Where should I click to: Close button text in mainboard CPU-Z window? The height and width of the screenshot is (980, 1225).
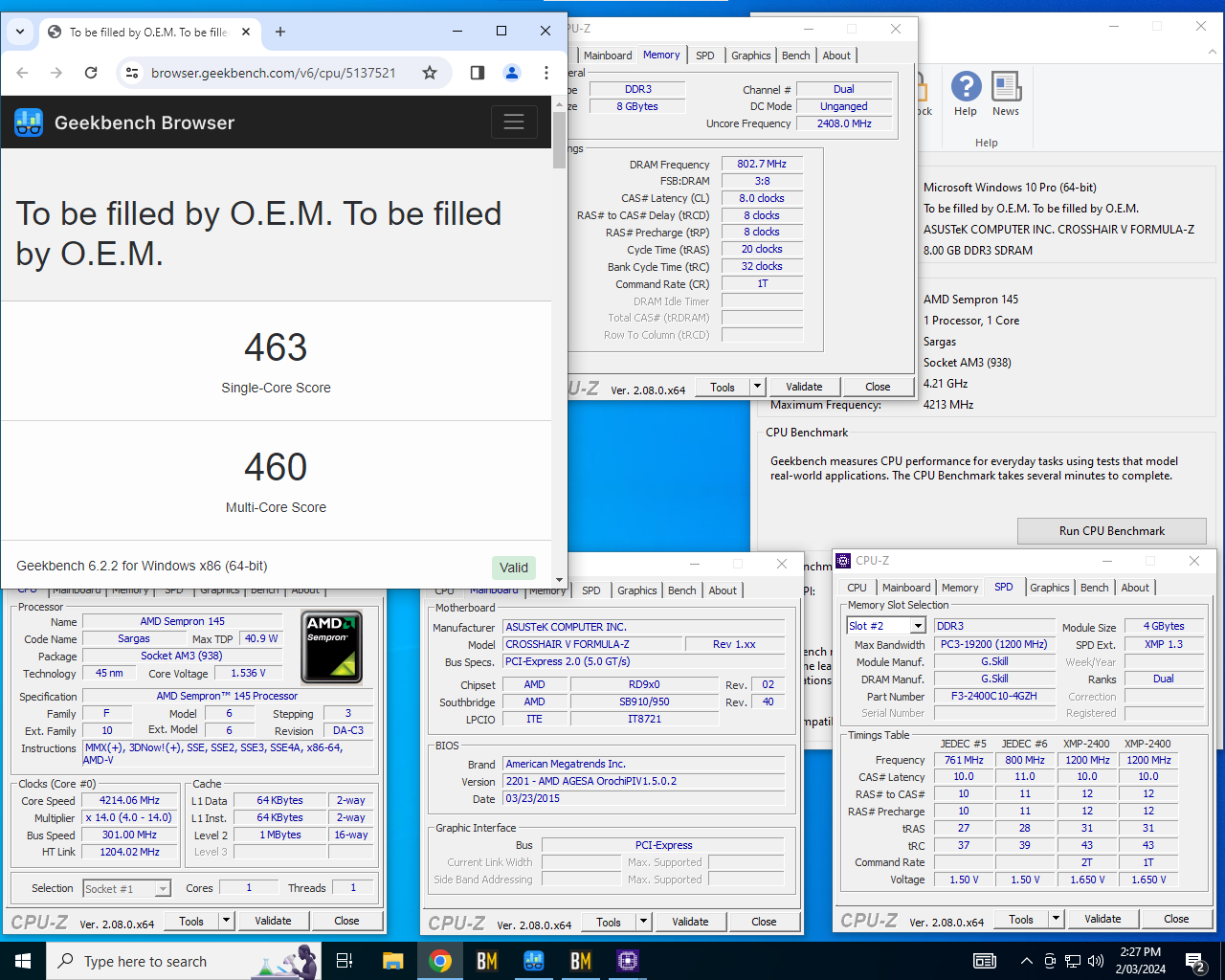click(764, 922)
